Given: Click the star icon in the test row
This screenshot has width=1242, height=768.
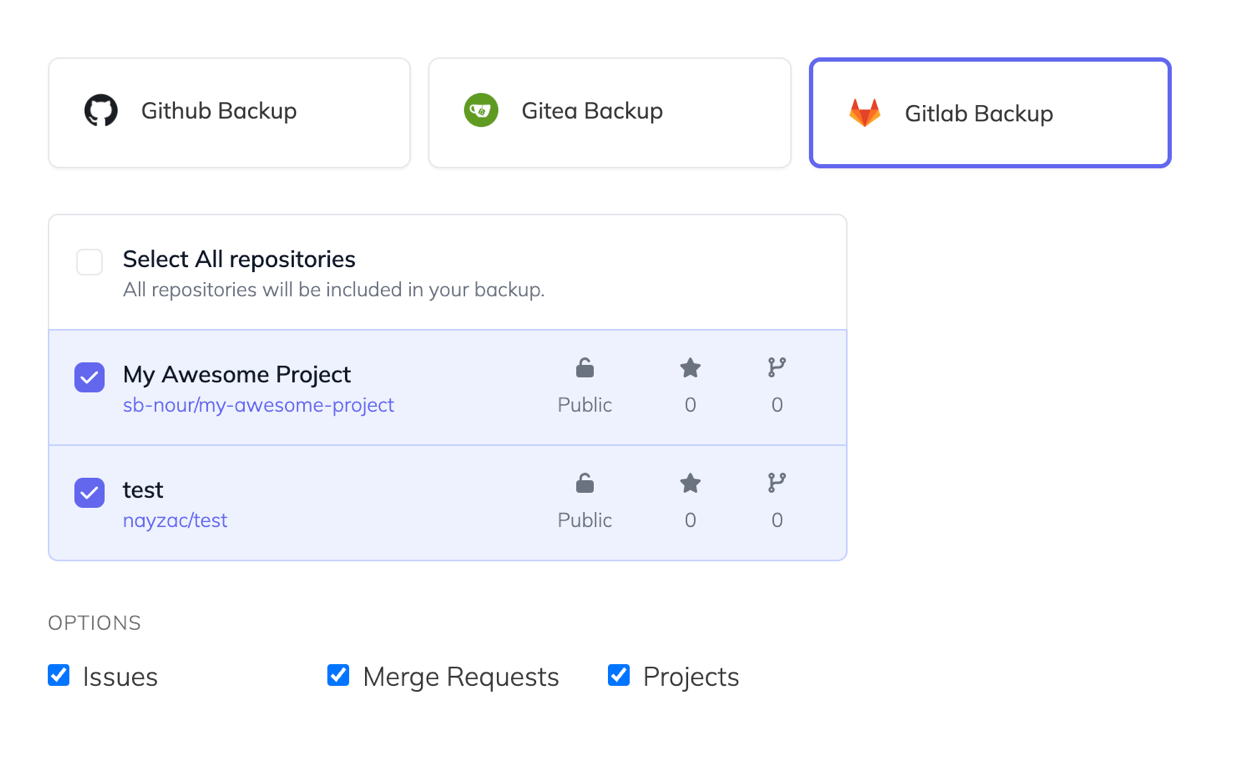Looking at the screenshot, I should click(x=690, y=484).
